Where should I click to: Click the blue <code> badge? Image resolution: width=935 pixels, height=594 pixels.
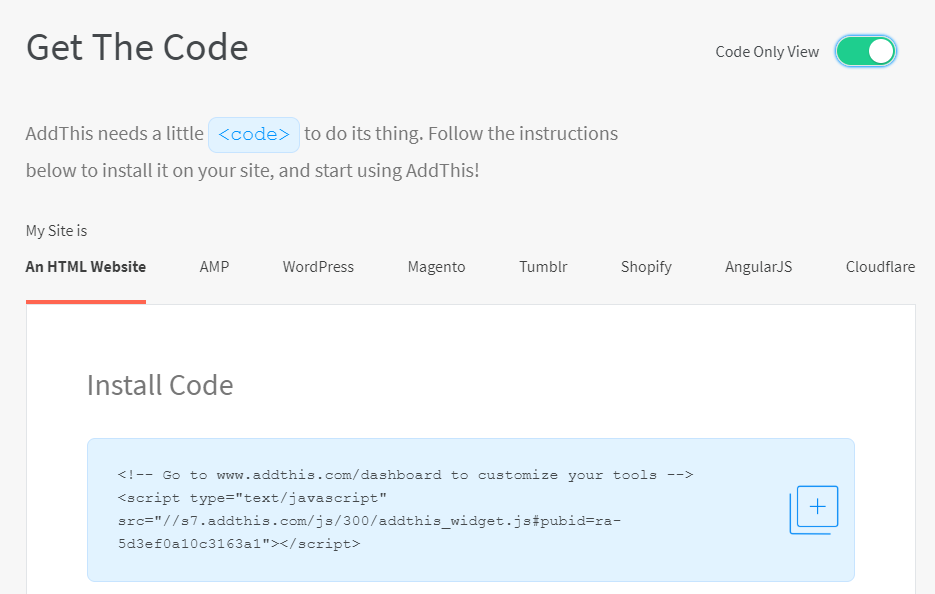tap(254, 135)
